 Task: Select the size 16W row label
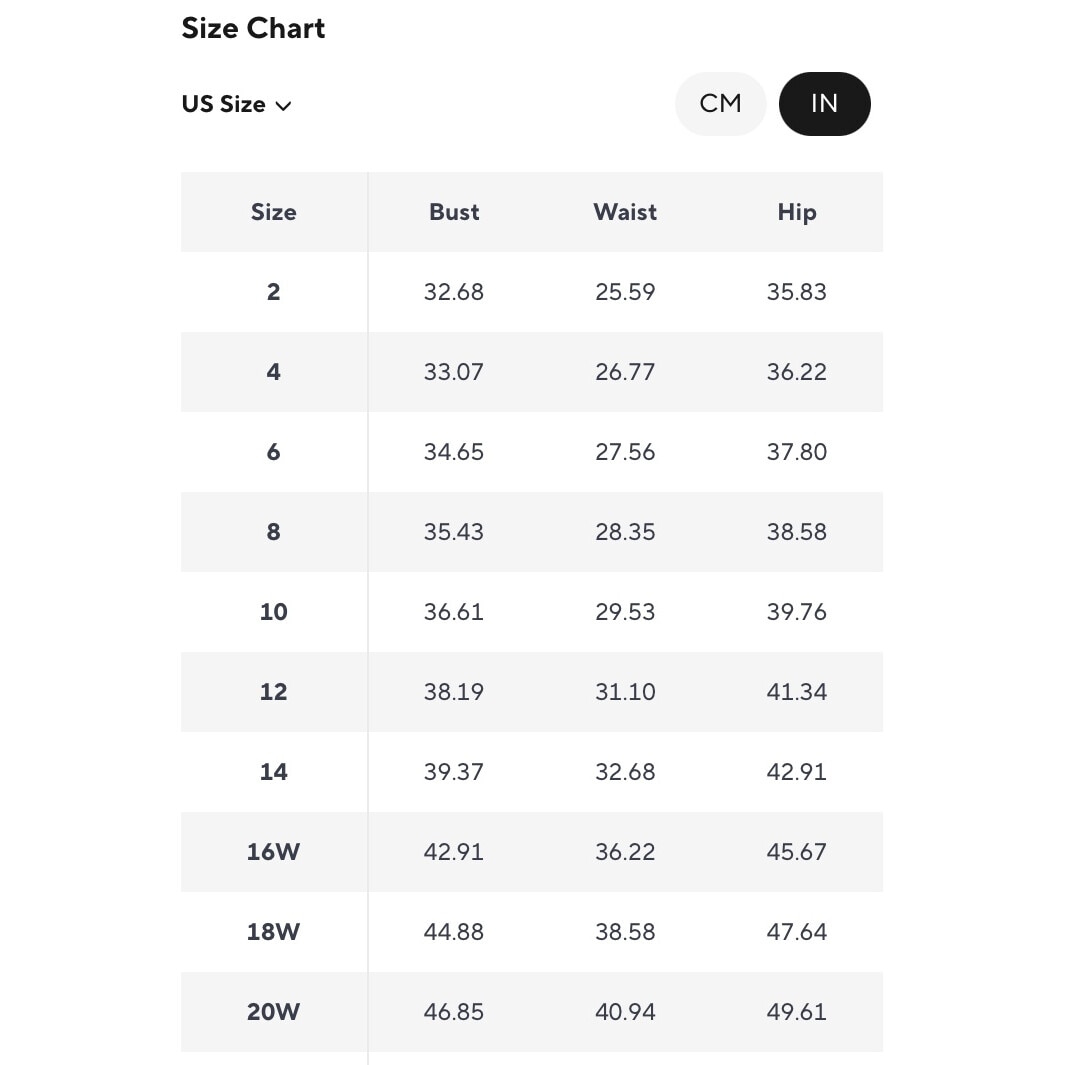point(273,852)
